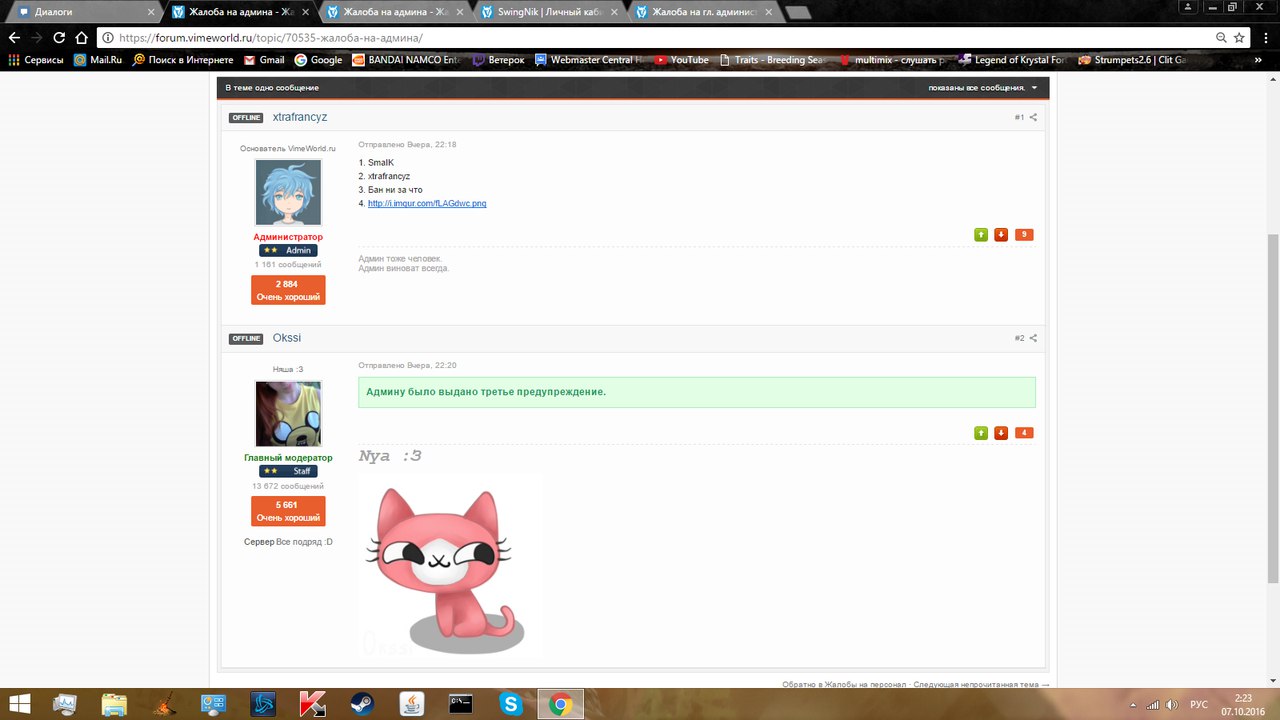This screenshot has height=720, width=1280.
Task: Open Webmaster Central bookmark
Action: click(x=590, y=60)
